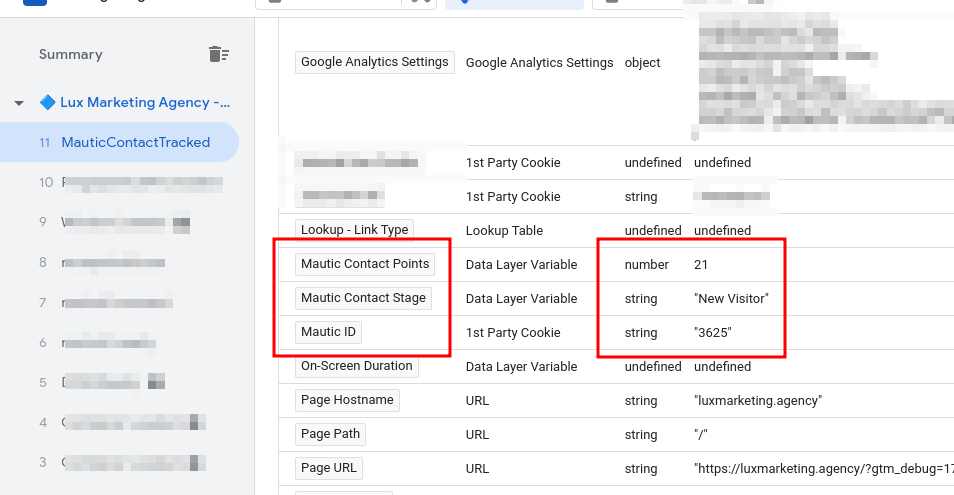This screenshot has width=954, height=495.
Task: Click the Page URL variable chip
Action: (x=329, y=468)
